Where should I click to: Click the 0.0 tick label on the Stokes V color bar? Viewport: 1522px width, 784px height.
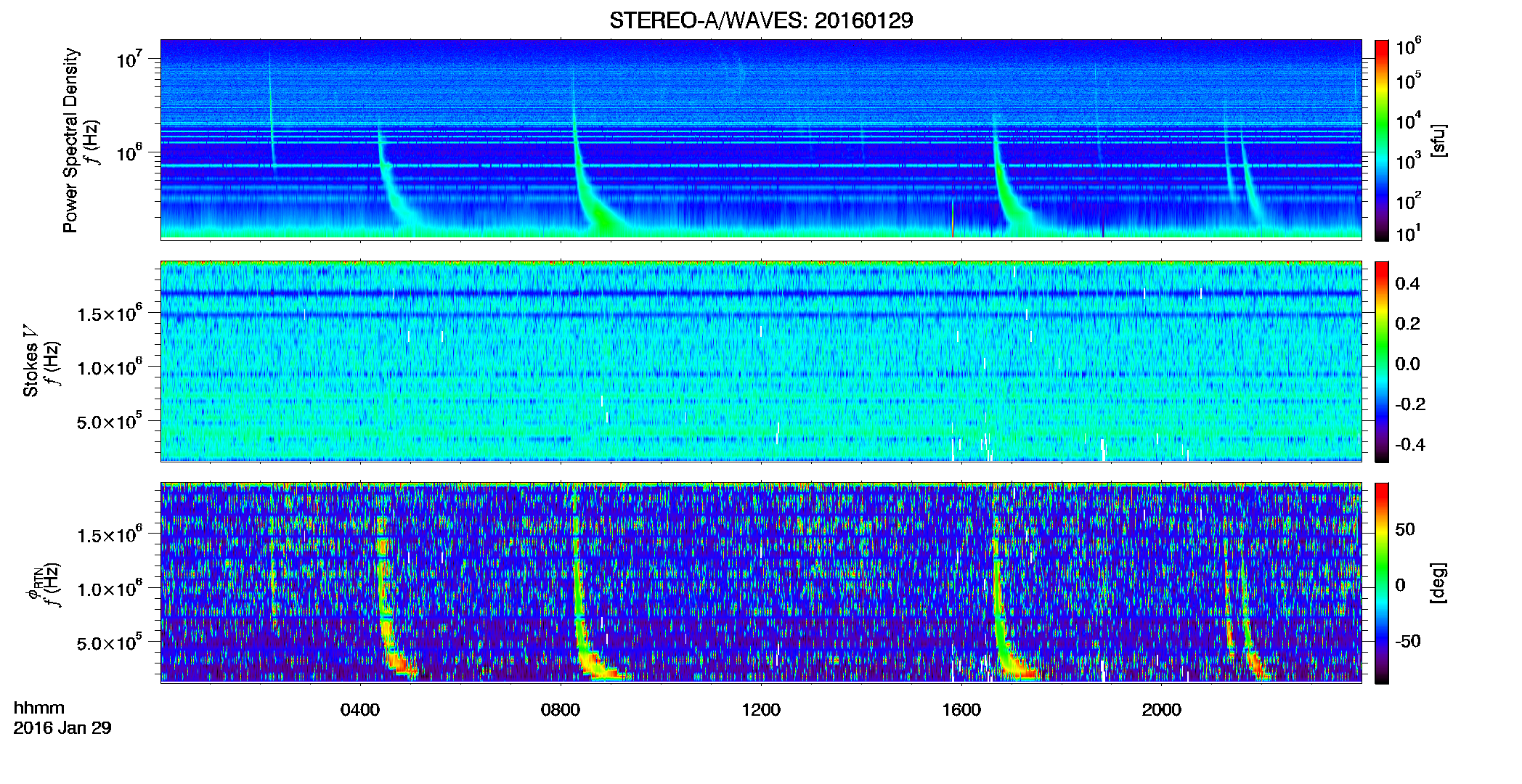tap(1407, 364)
